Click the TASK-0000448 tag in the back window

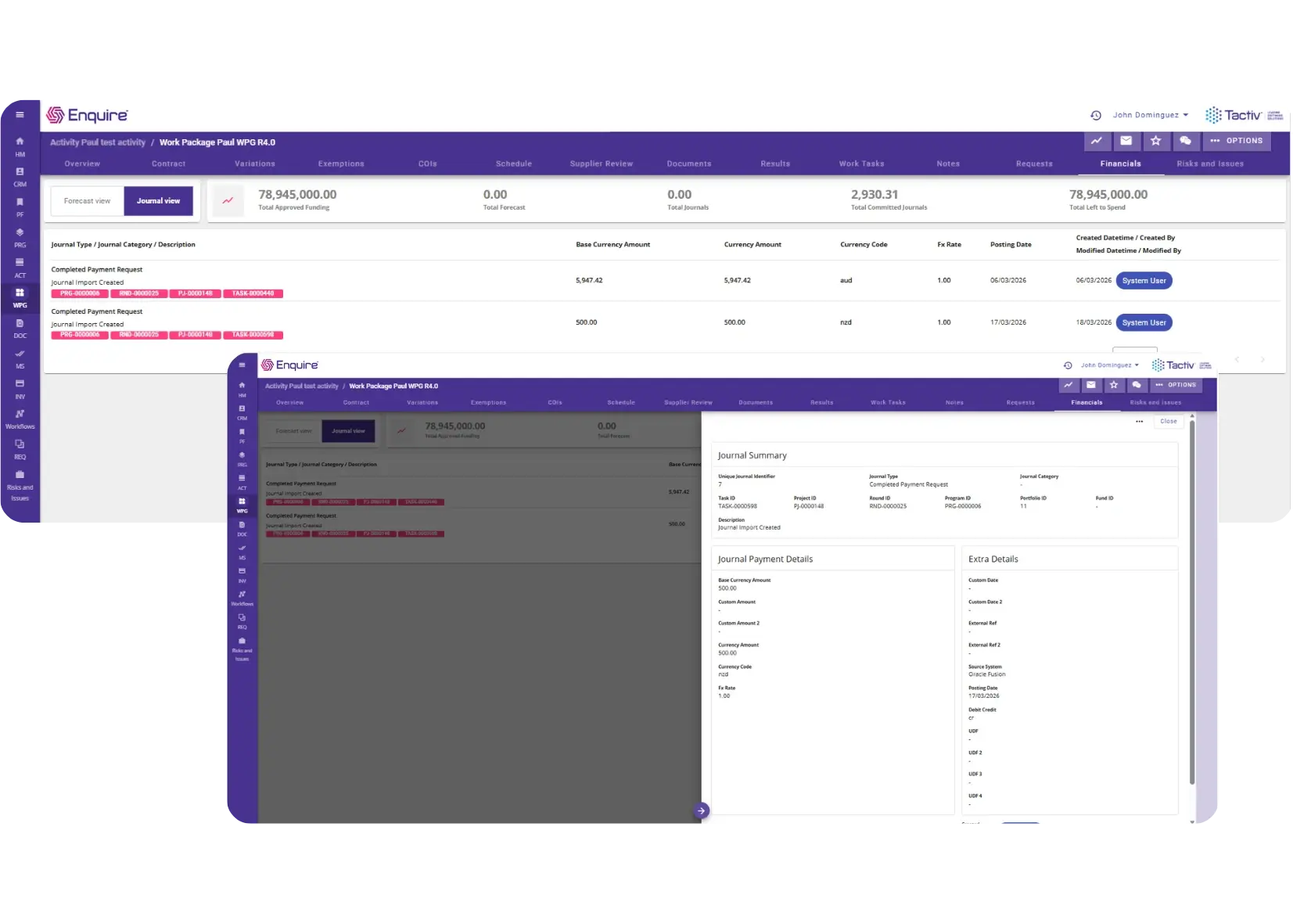[x=253, y=293]
